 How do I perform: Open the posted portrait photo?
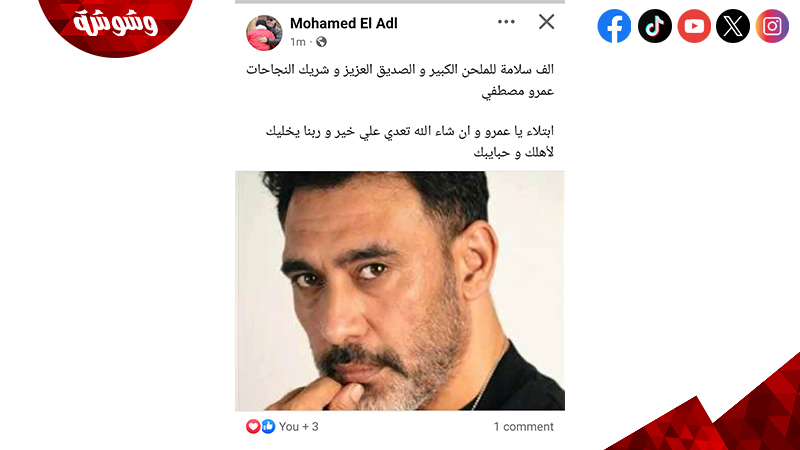point(399,291)
